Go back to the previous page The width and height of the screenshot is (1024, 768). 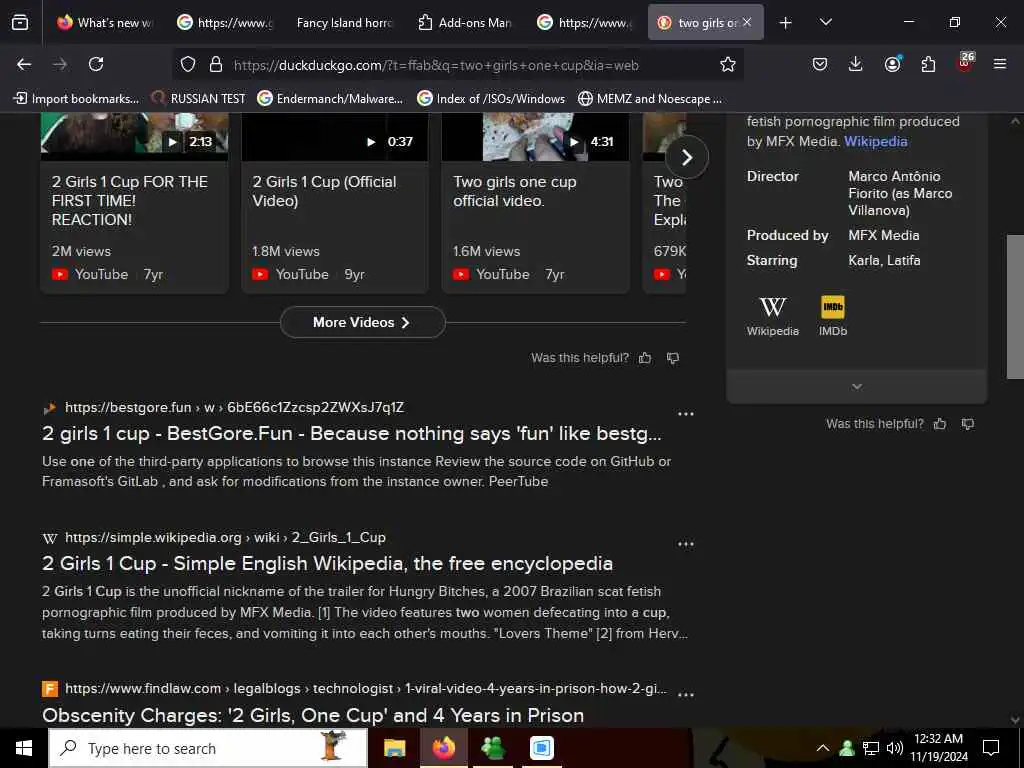point(24,64)
